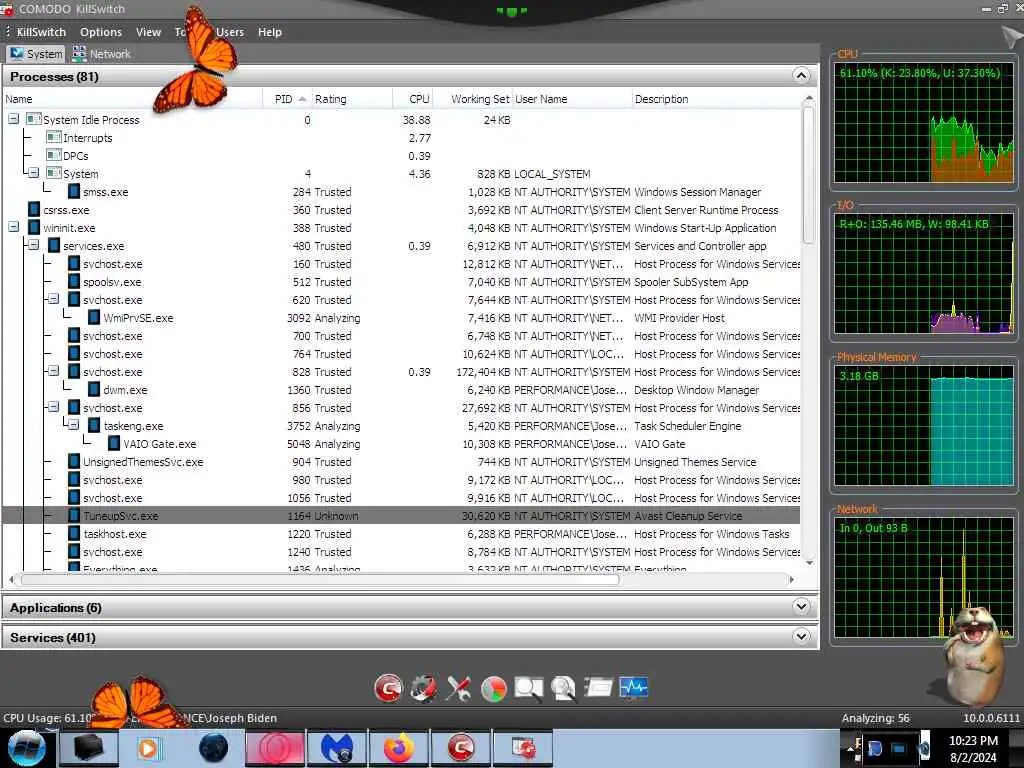Click the monitor with graph icon in bottom toolbar

click(x=633, y=688)
